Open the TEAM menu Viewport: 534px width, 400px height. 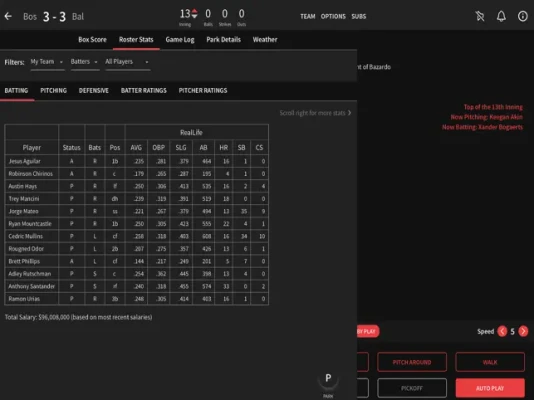308,16
